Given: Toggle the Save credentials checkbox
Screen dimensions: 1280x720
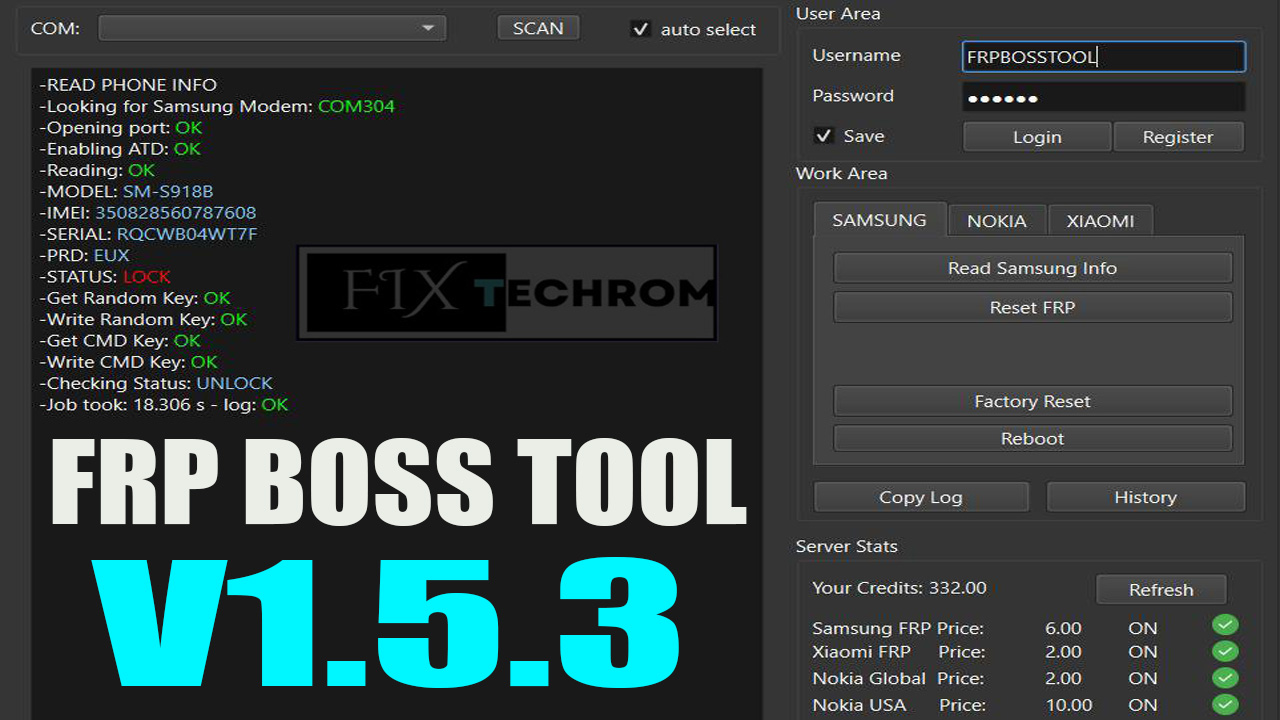Looking at the screenshot, I should [824, 136].
